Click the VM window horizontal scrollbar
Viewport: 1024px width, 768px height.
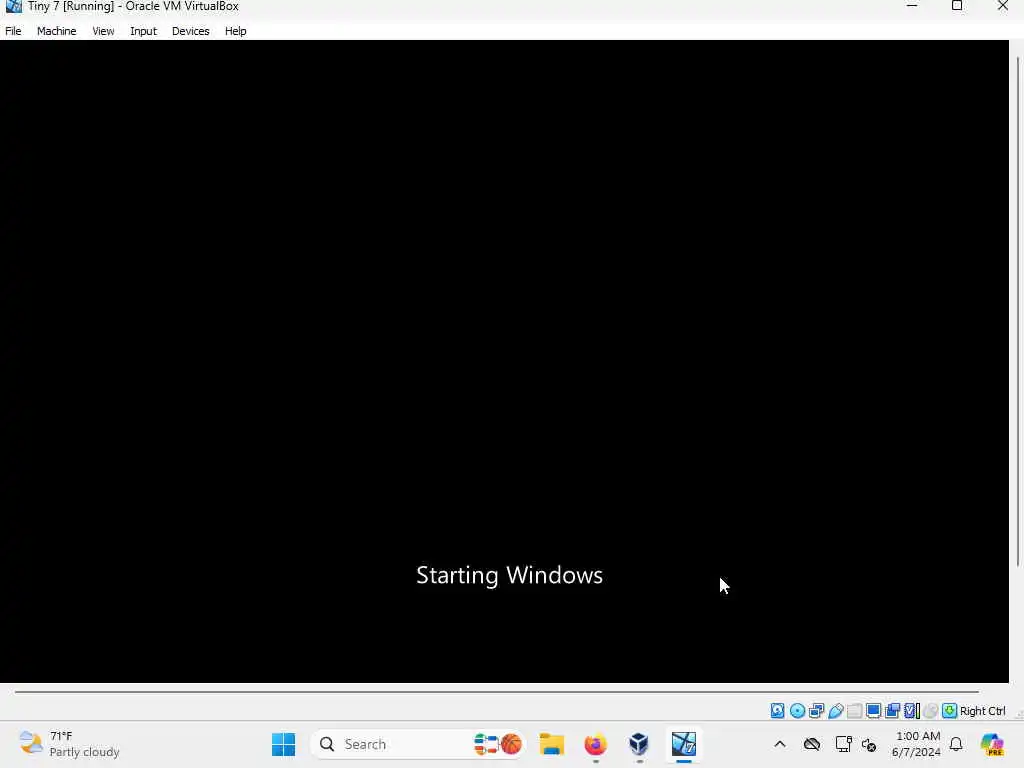click(496, 691)
